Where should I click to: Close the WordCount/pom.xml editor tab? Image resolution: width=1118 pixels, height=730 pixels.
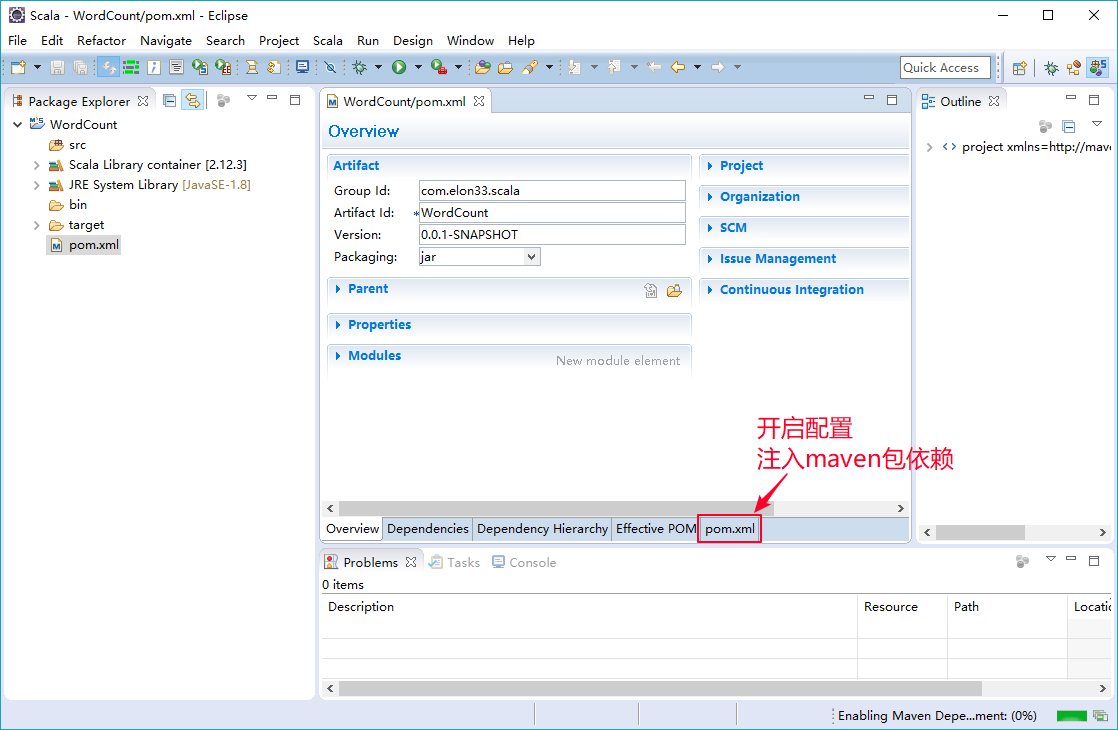479,101
